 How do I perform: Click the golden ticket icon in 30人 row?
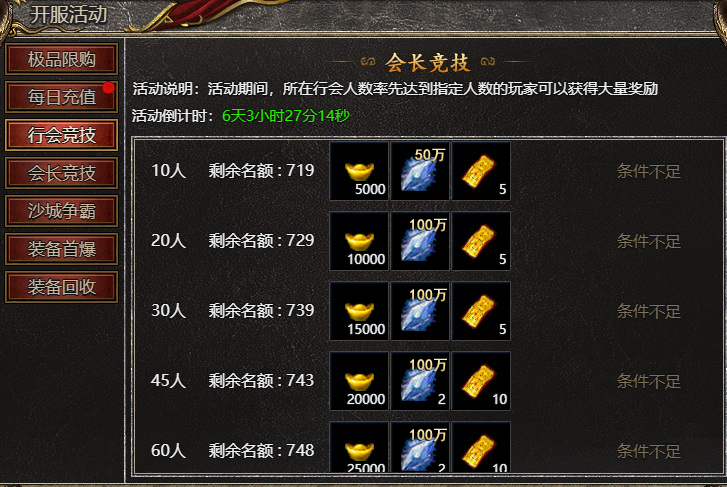pyautogui.click(x=481, y=311)
